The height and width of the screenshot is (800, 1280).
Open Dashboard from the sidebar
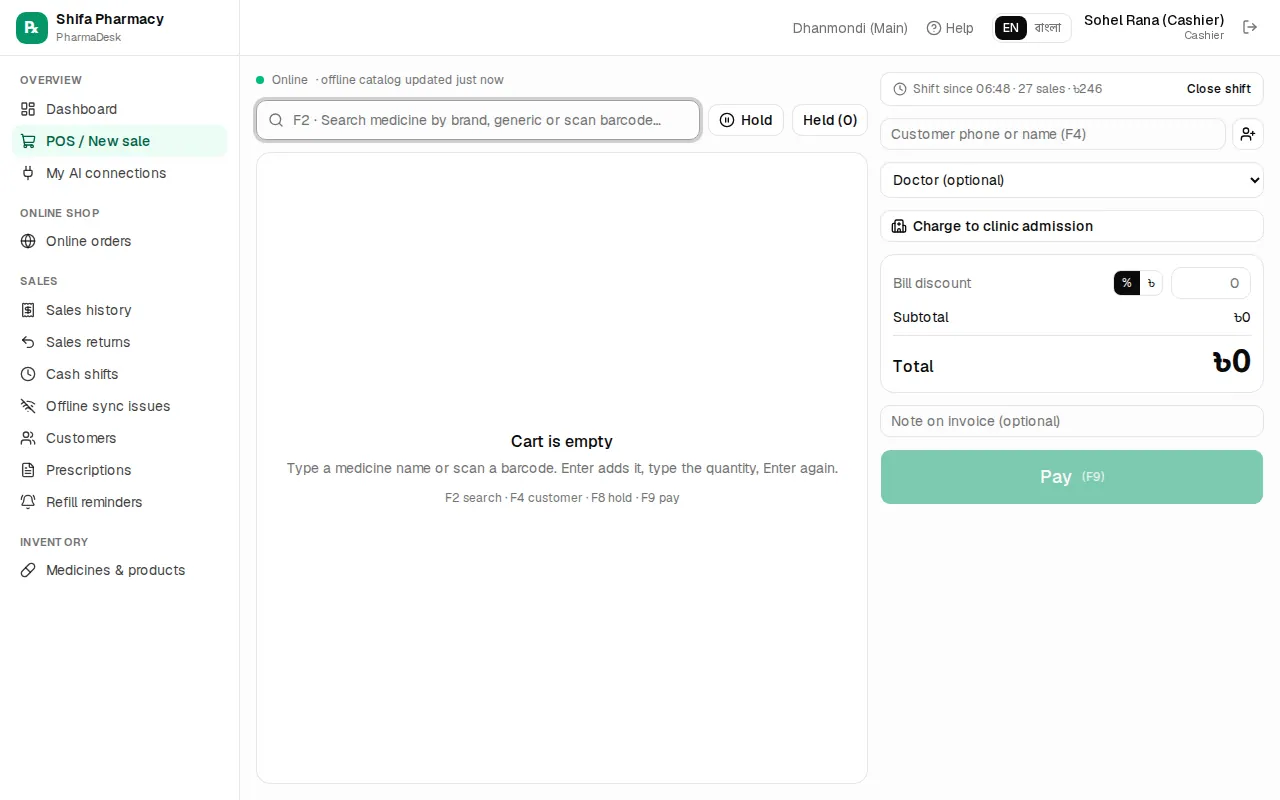119,109
